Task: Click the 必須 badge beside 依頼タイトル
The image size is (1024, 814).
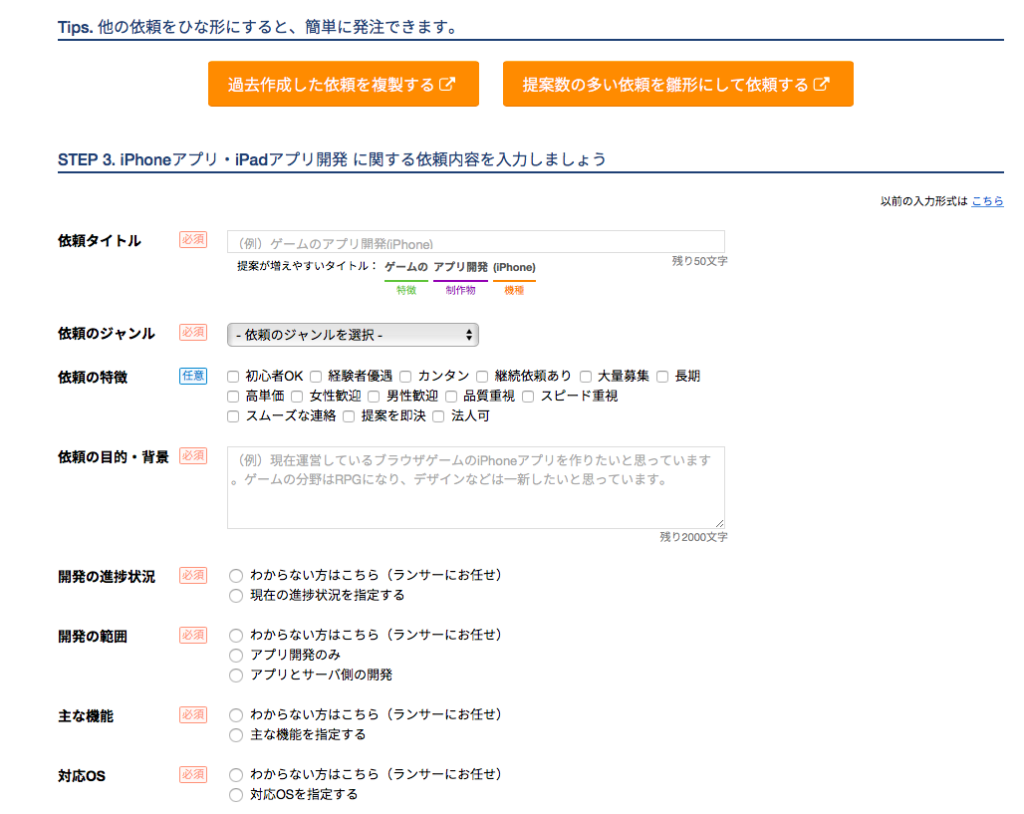Action: tap(193, 239)
